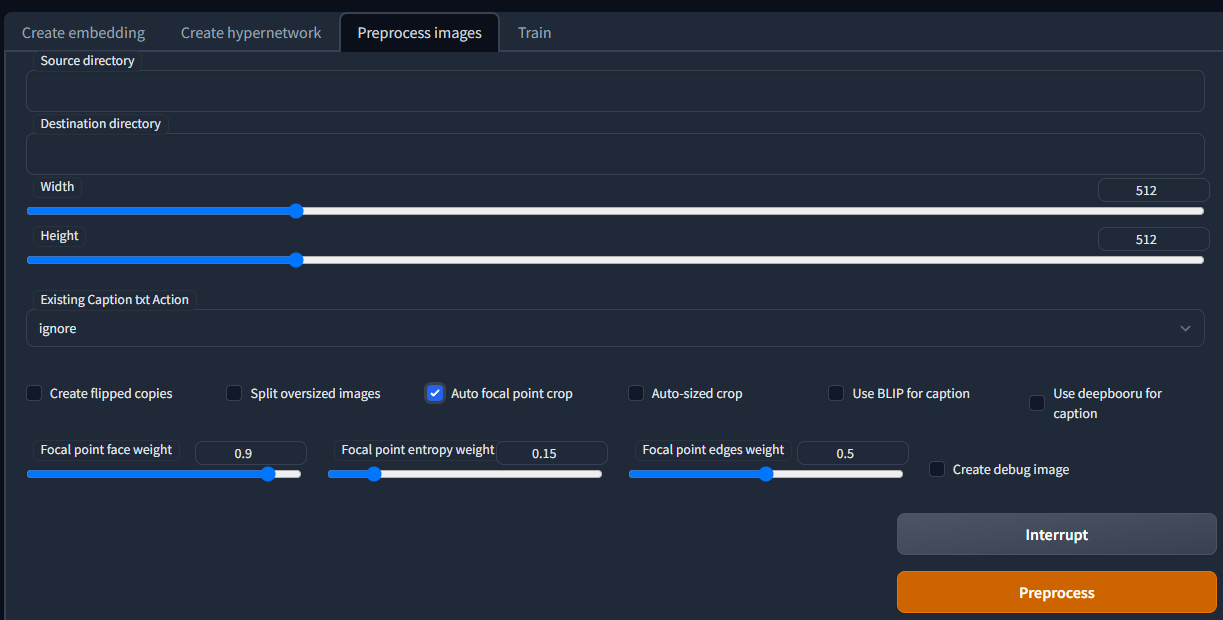
Task: Click the Source directory input field
Action: 615,91
